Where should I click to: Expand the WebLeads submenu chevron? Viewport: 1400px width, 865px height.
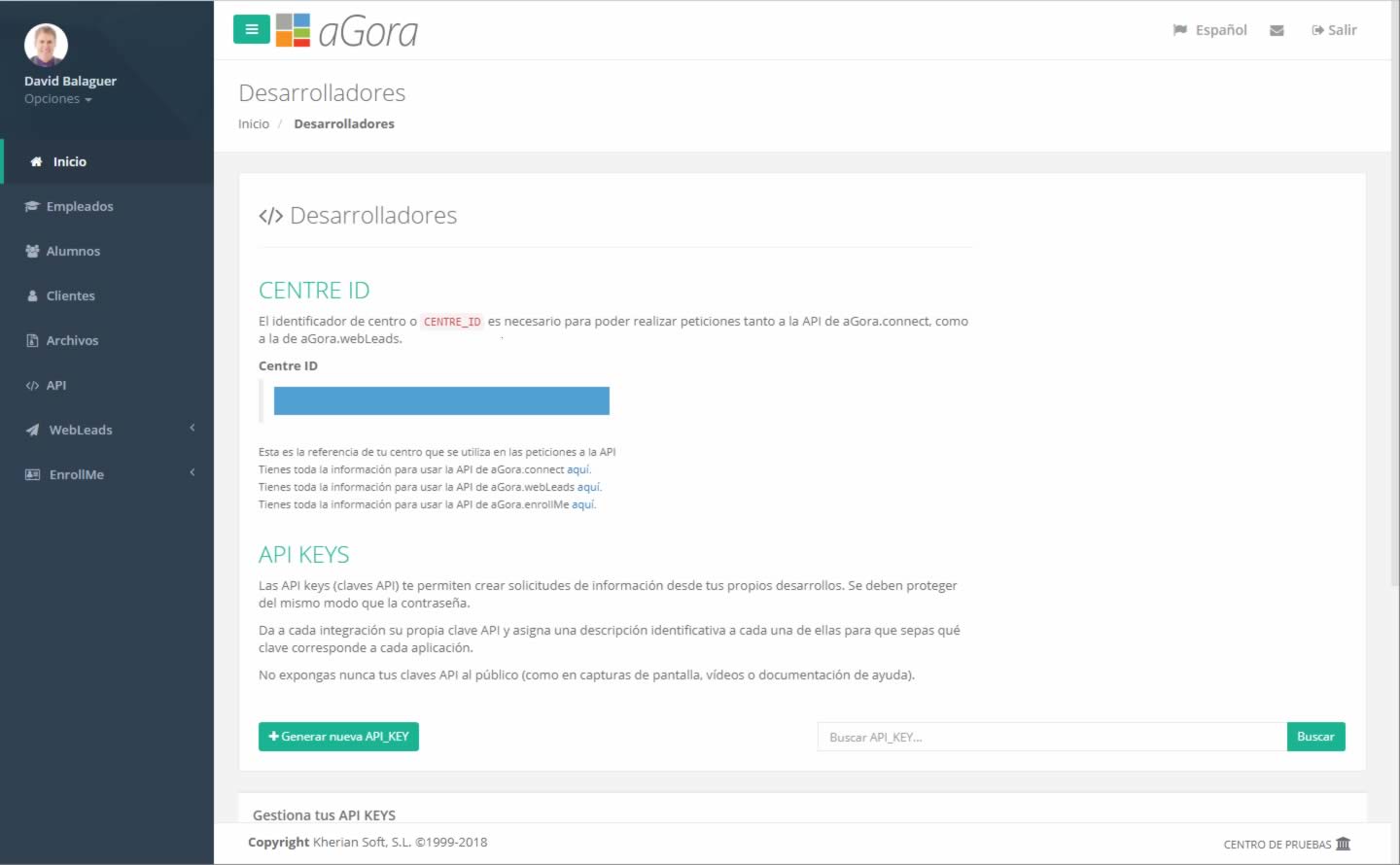tap(192, 428)
